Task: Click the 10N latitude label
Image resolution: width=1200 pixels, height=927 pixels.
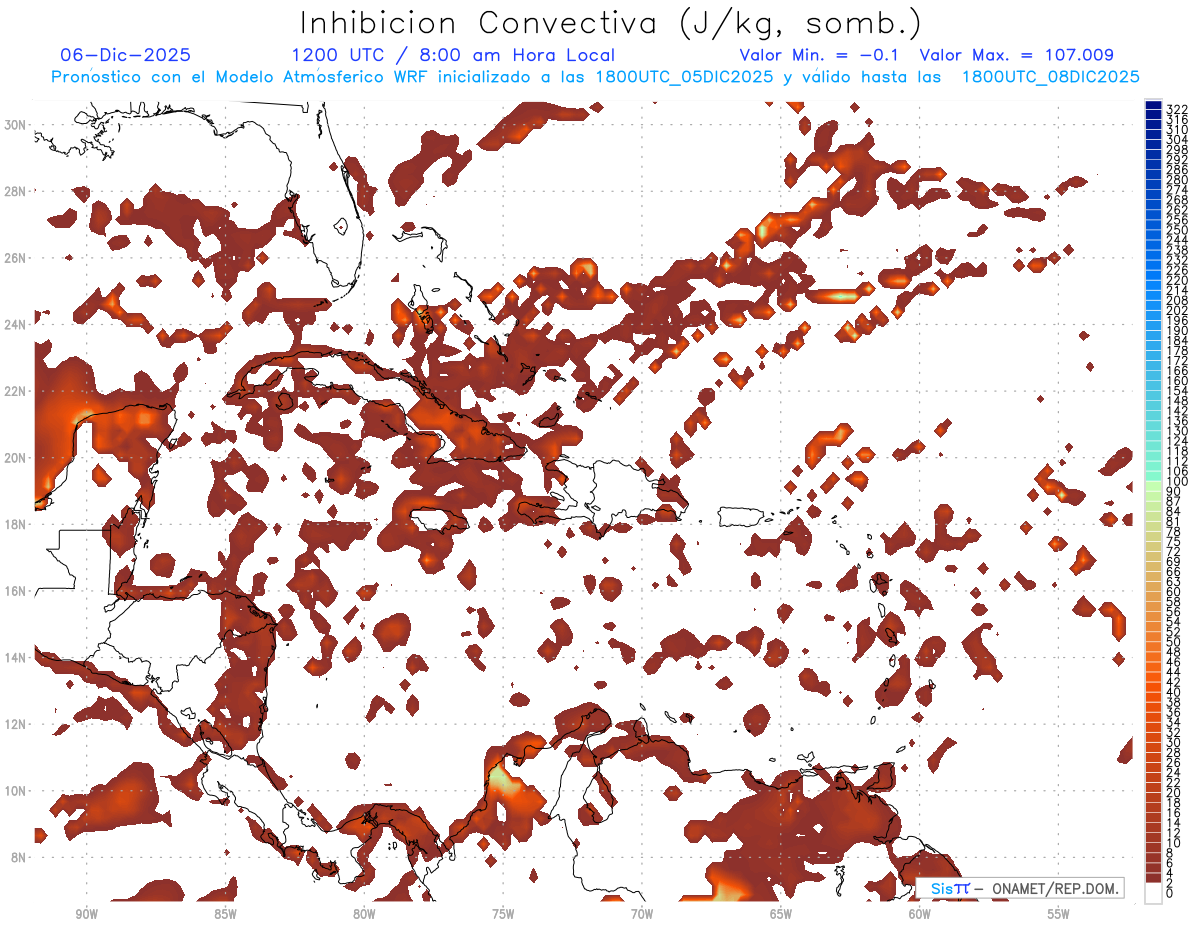Action: point(14,791)
